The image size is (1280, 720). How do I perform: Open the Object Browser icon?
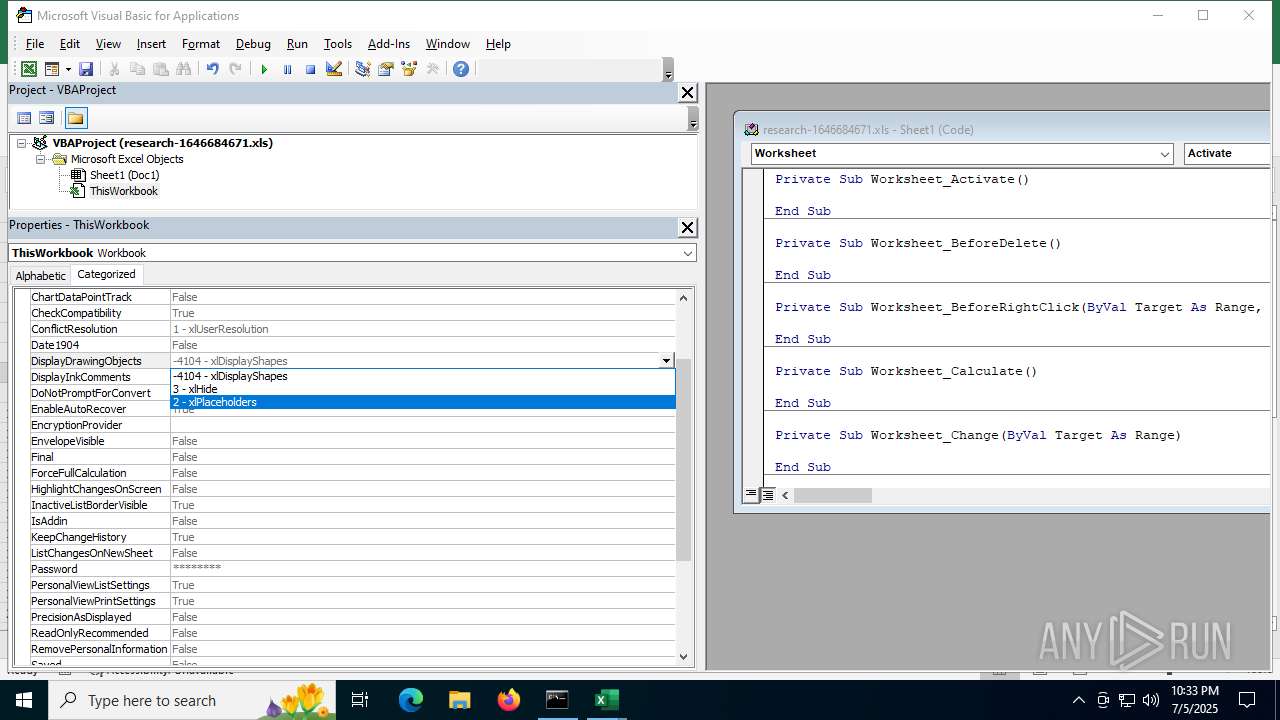tap(408, 69)
